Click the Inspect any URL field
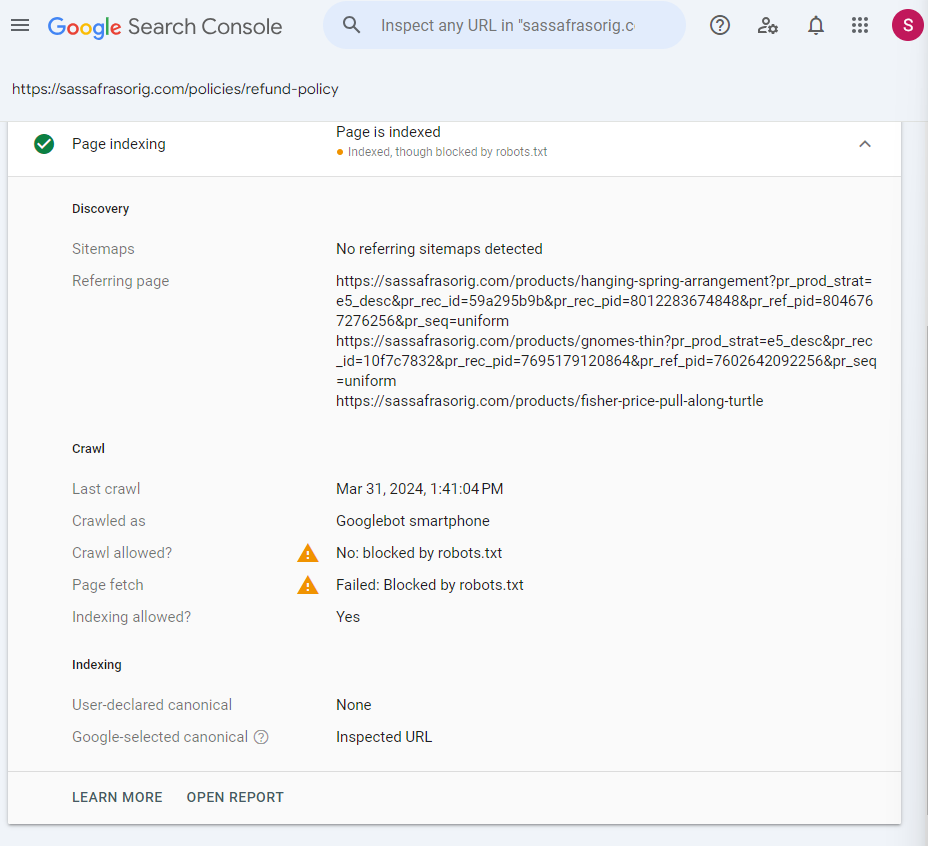This screenshot has width=928, height=846. (x=507, y=25)
